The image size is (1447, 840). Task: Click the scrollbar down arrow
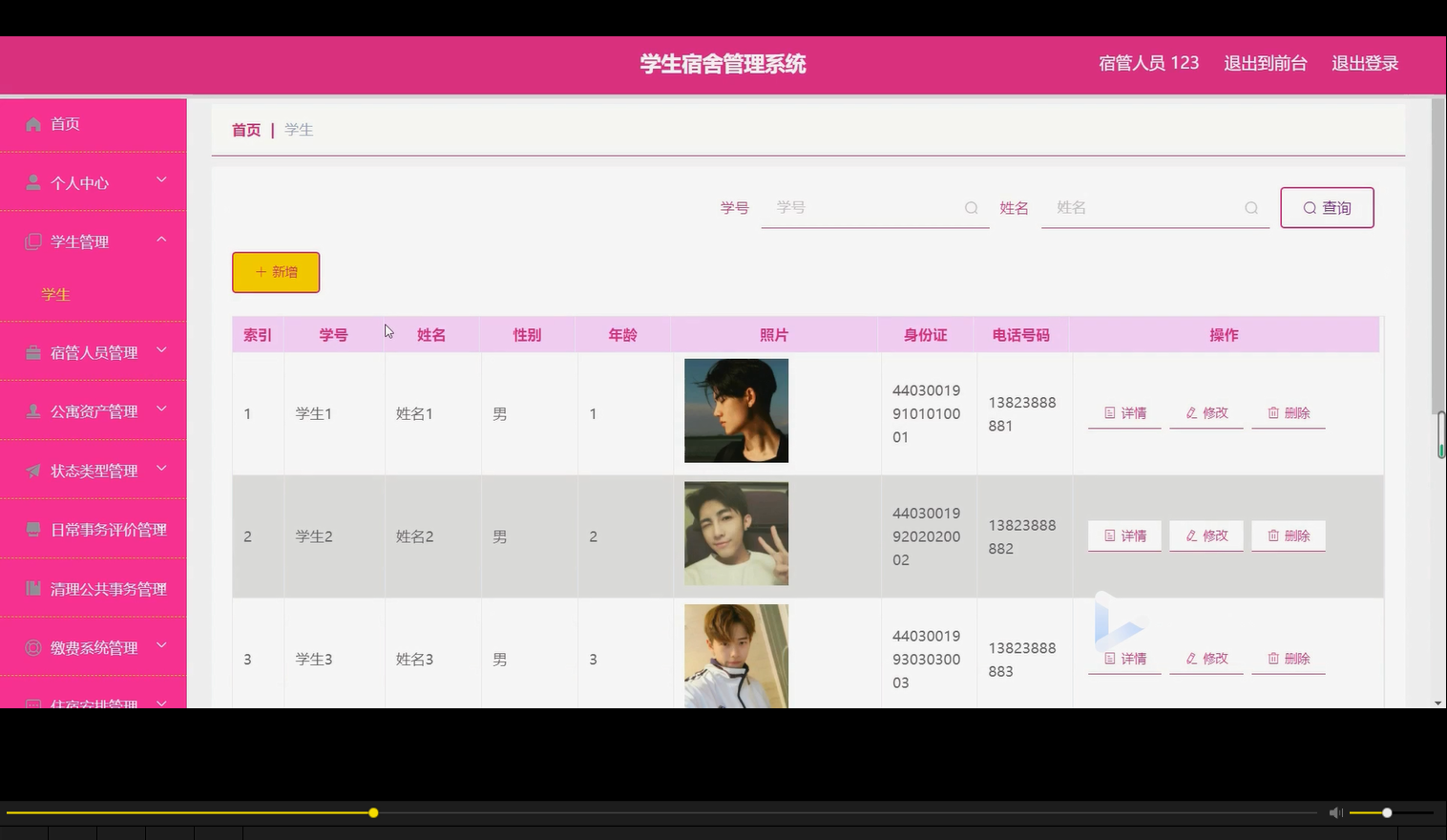pos(1438,703)
